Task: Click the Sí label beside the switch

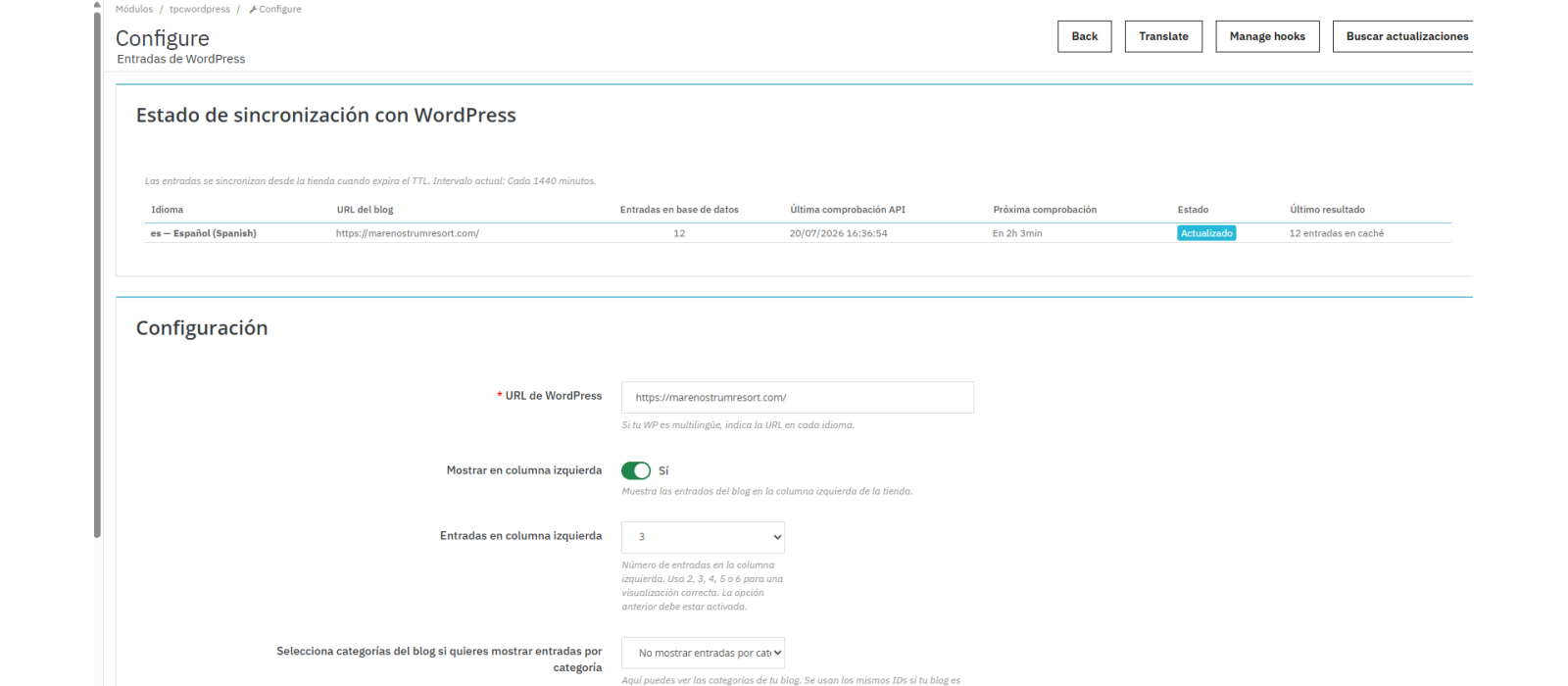Action: 663,471
